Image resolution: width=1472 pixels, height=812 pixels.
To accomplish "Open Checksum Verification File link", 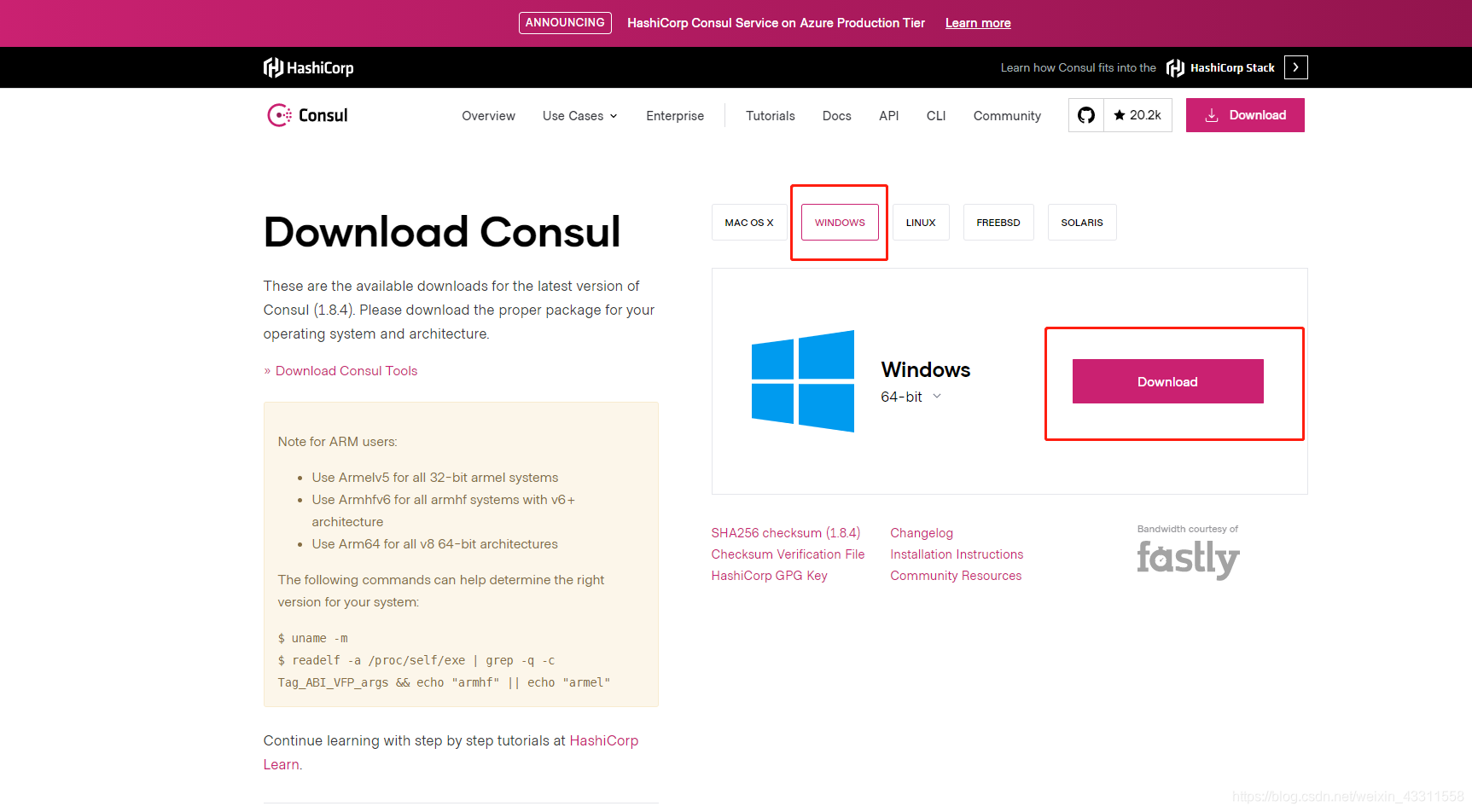I will [788, 554].
